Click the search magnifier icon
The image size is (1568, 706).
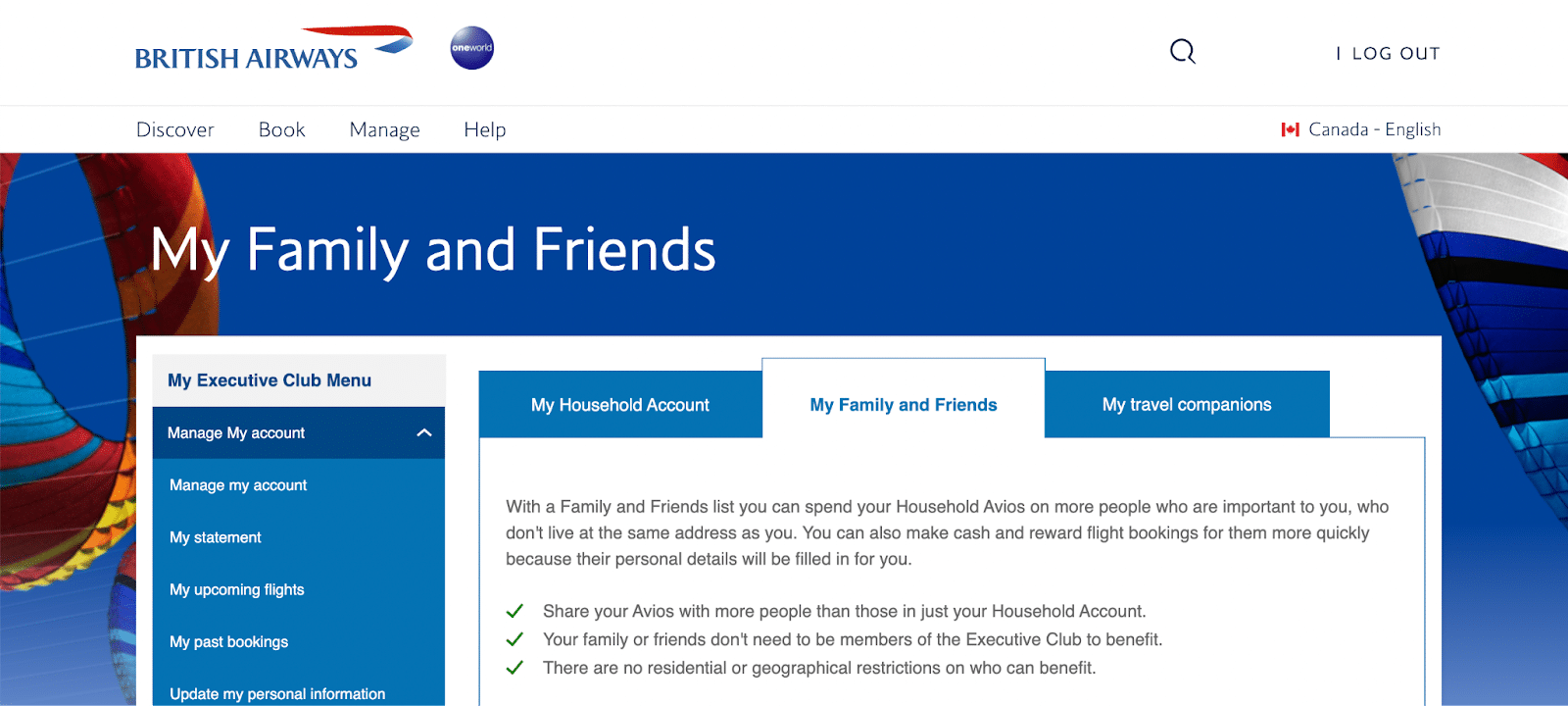[1183, 52]
